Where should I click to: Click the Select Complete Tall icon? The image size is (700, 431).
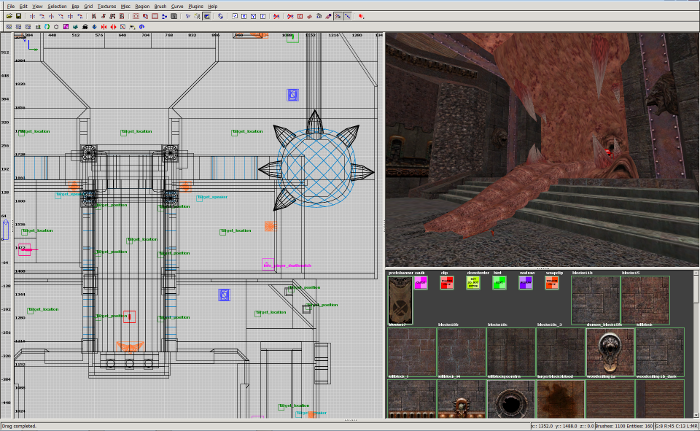pos(94,16)
